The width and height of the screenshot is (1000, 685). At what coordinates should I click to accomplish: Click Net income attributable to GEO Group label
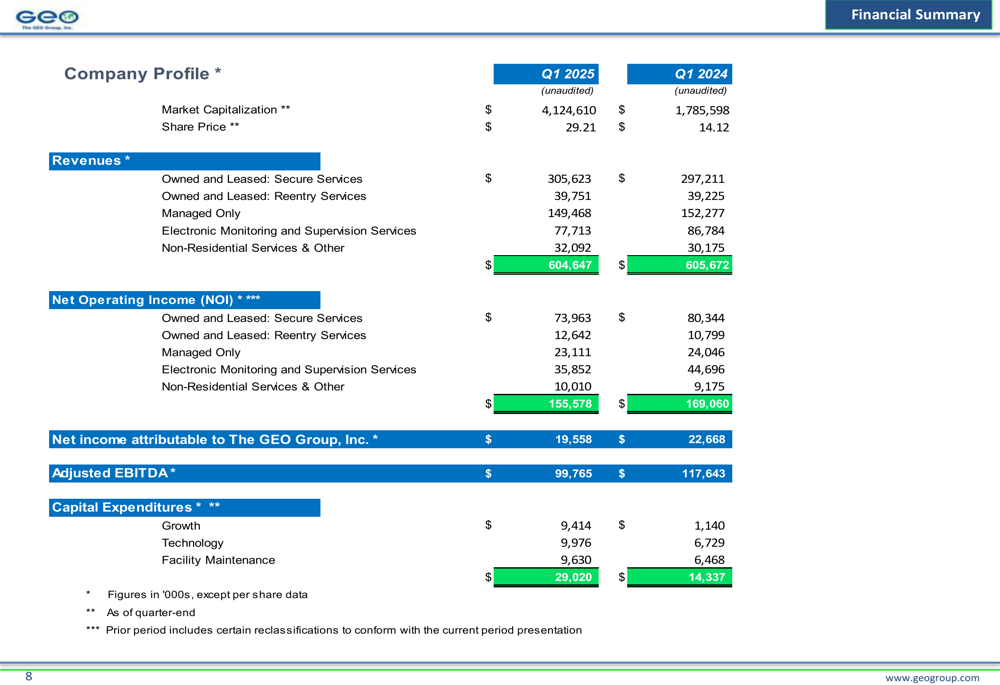coord(215,439)
